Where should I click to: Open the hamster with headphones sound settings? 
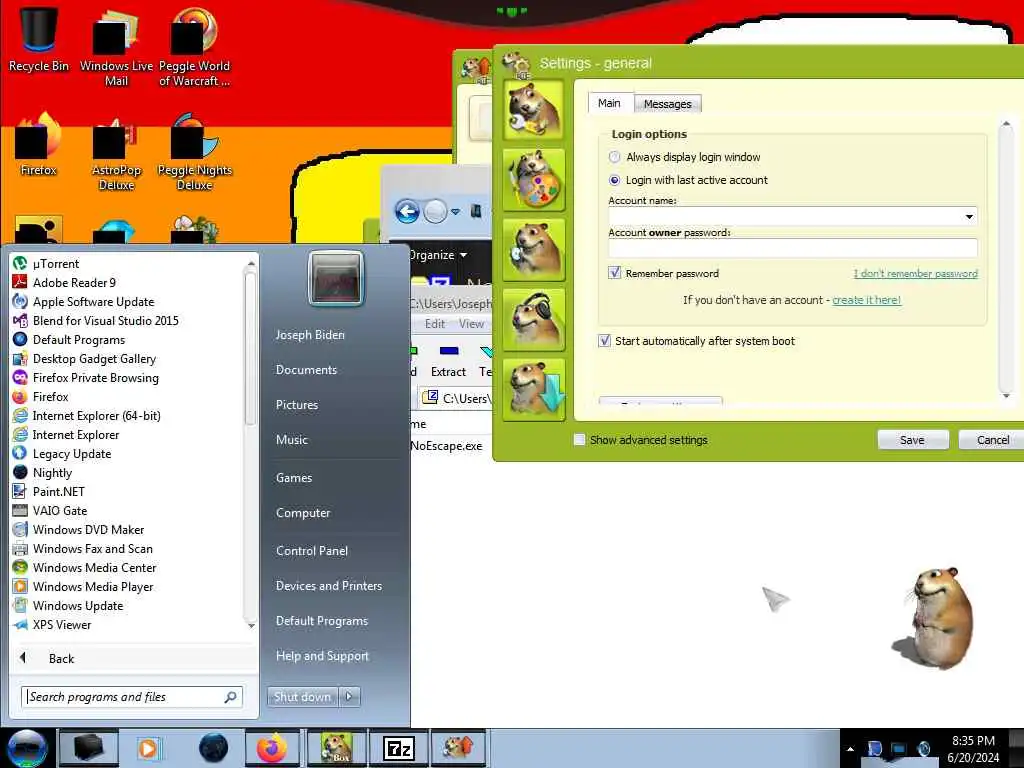(x=534, y=320)
